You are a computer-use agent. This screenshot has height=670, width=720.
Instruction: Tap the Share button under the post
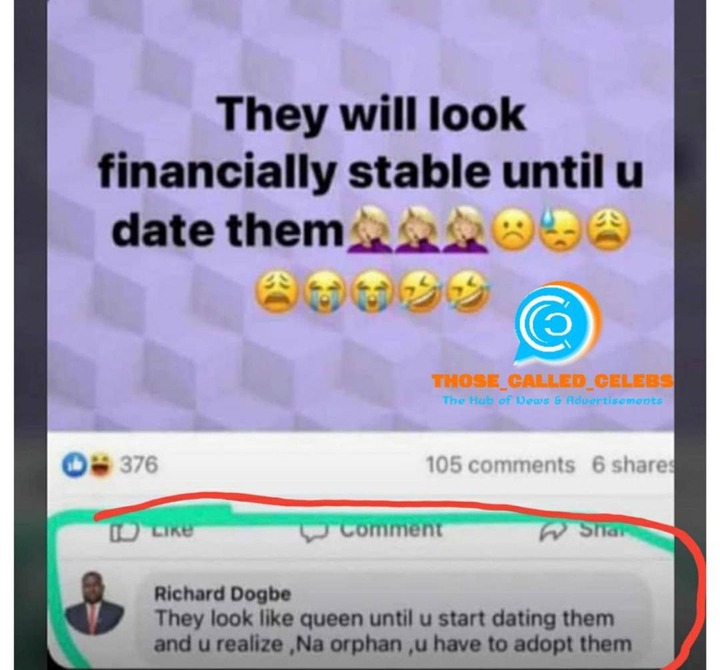click(x=583, y=530)
